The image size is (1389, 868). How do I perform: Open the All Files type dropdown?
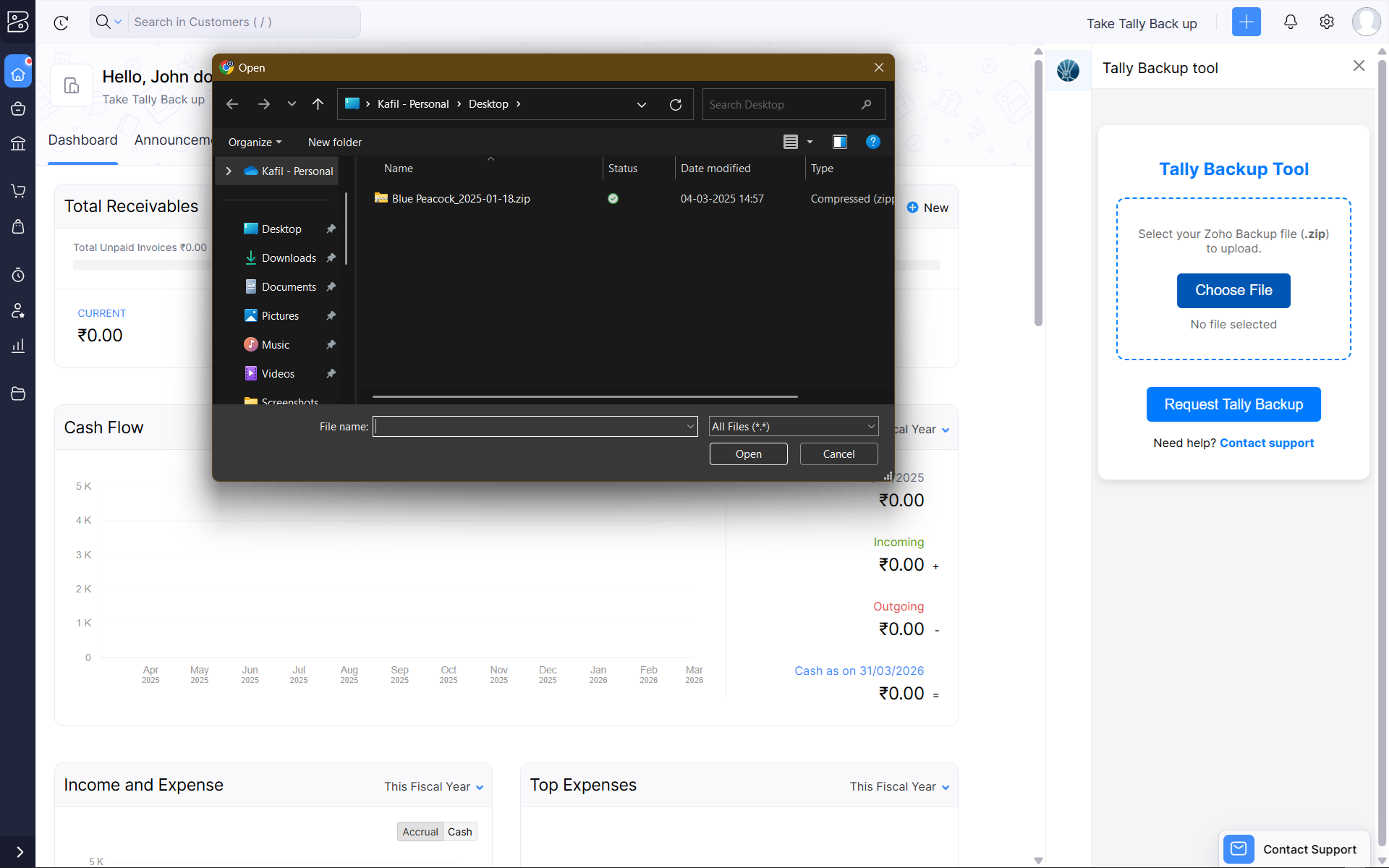tap(793, 427)
